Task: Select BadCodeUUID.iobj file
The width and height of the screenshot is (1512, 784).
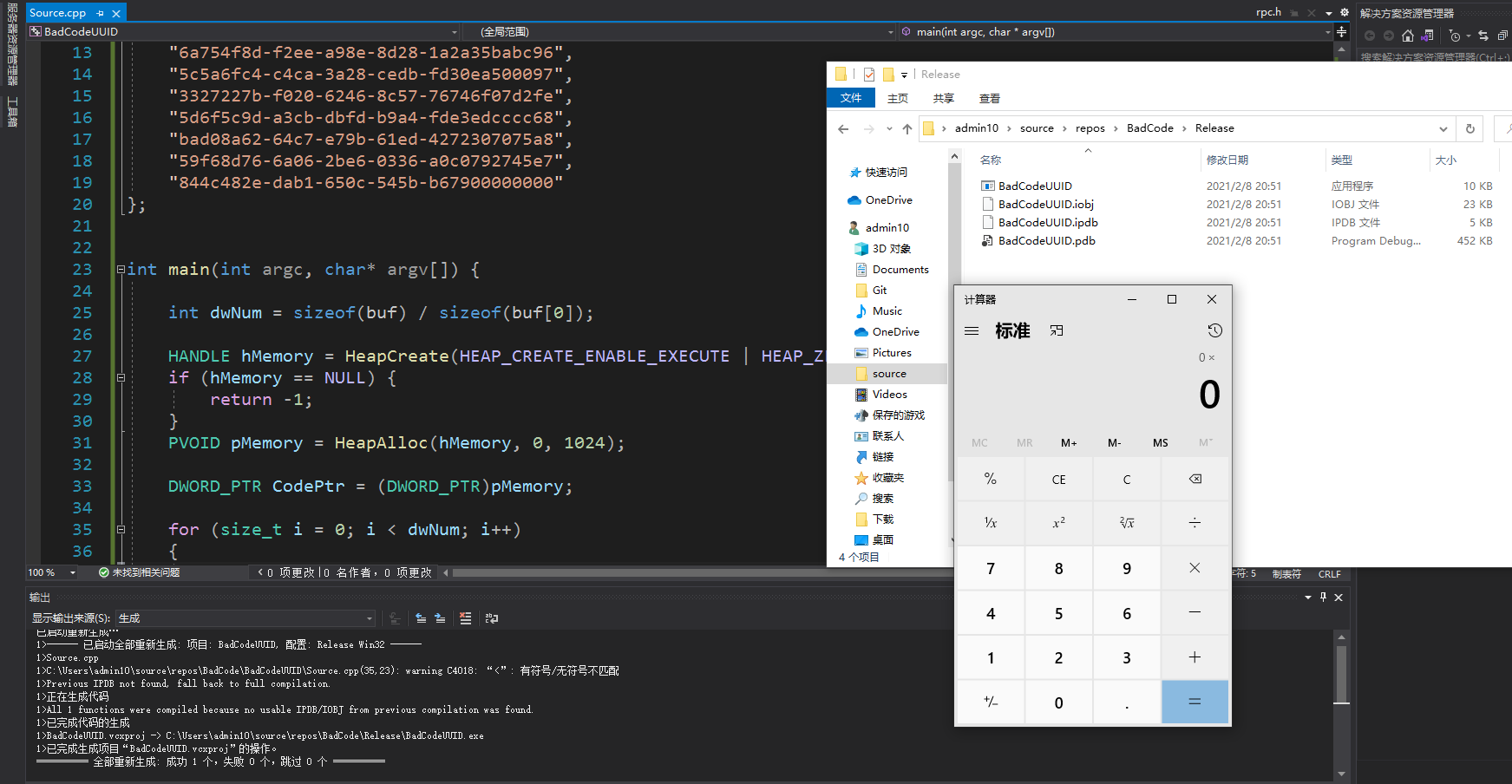Action: pos(1046,204)
